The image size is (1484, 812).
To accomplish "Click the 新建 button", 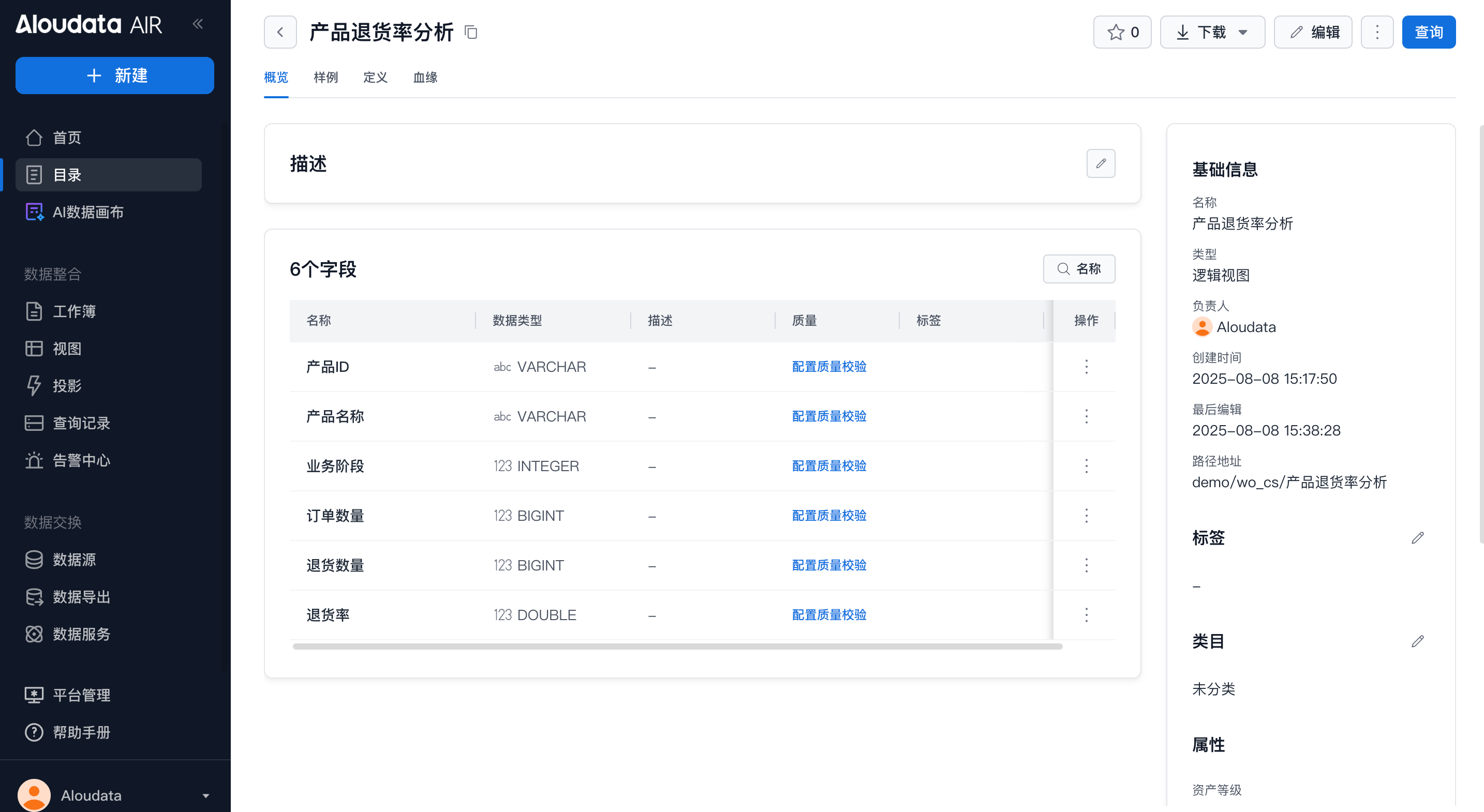I will tap(115, 76).
